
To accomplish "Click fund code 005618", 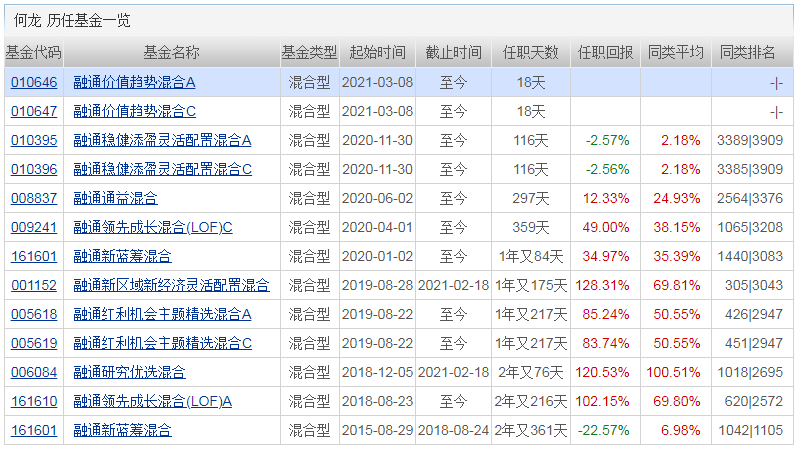I will pyautogui.click(x=34, y=314).
